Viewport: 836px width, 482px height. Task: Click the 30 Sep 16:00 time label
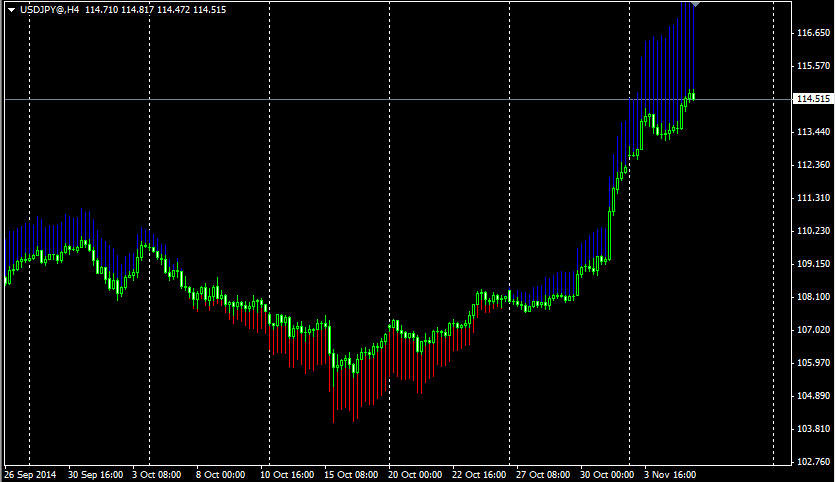click(95, 475)
